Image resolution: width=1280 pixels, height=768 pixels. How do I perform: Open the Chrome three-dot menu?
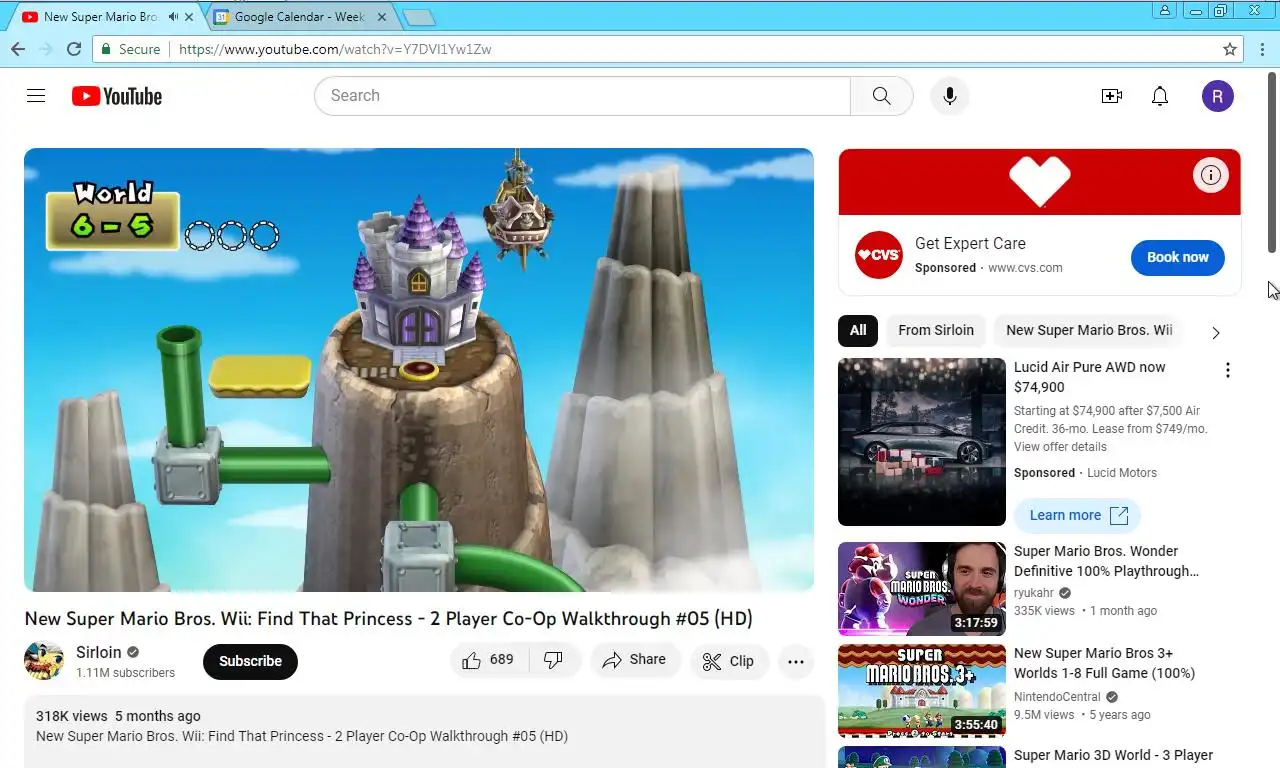1263,49
